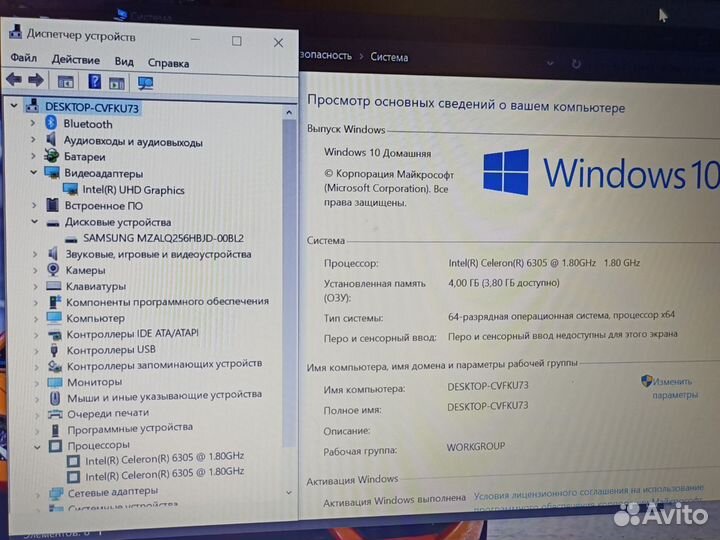
Task: Select the first Intel(R) Celeron(R) 6305 entry
Action: tap(164, 458)
